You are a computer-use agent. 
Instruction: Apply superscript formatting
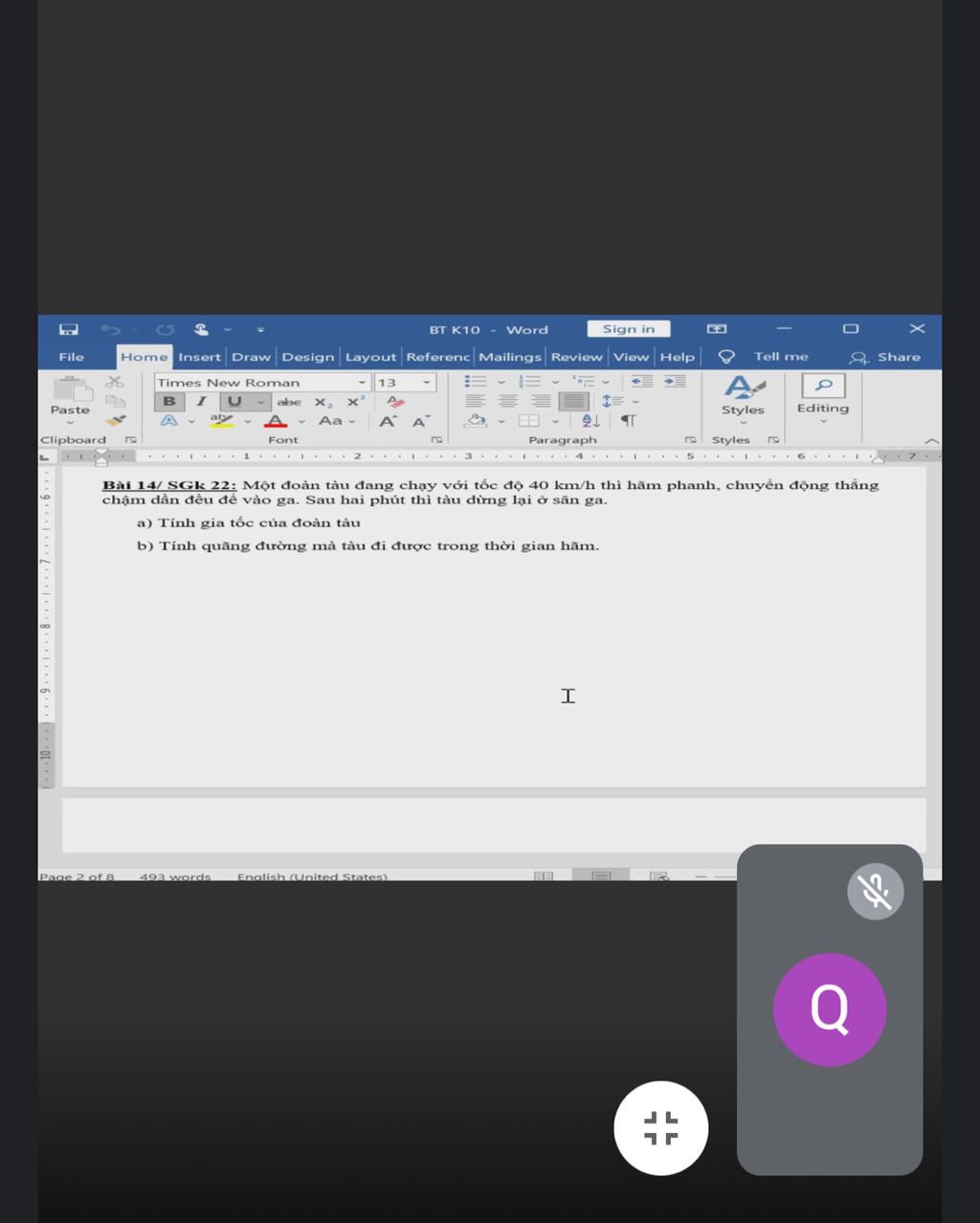356,402
